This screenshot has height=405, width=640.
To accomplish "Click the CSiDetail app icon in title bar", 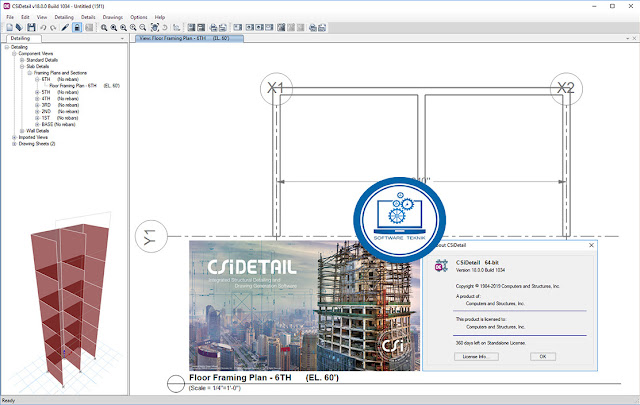I will (x=6, y=6).
